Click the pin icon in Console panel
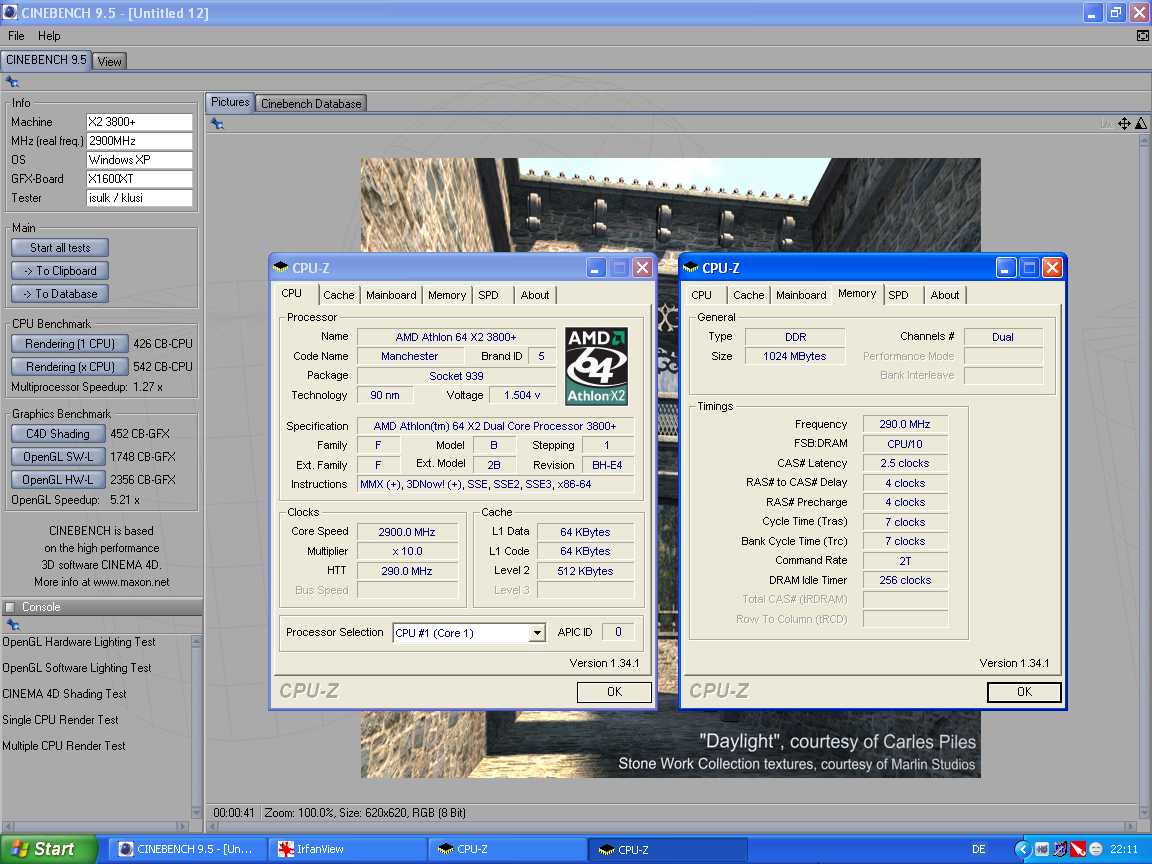This screenshot has height=864, width=1152. (12, 624)
